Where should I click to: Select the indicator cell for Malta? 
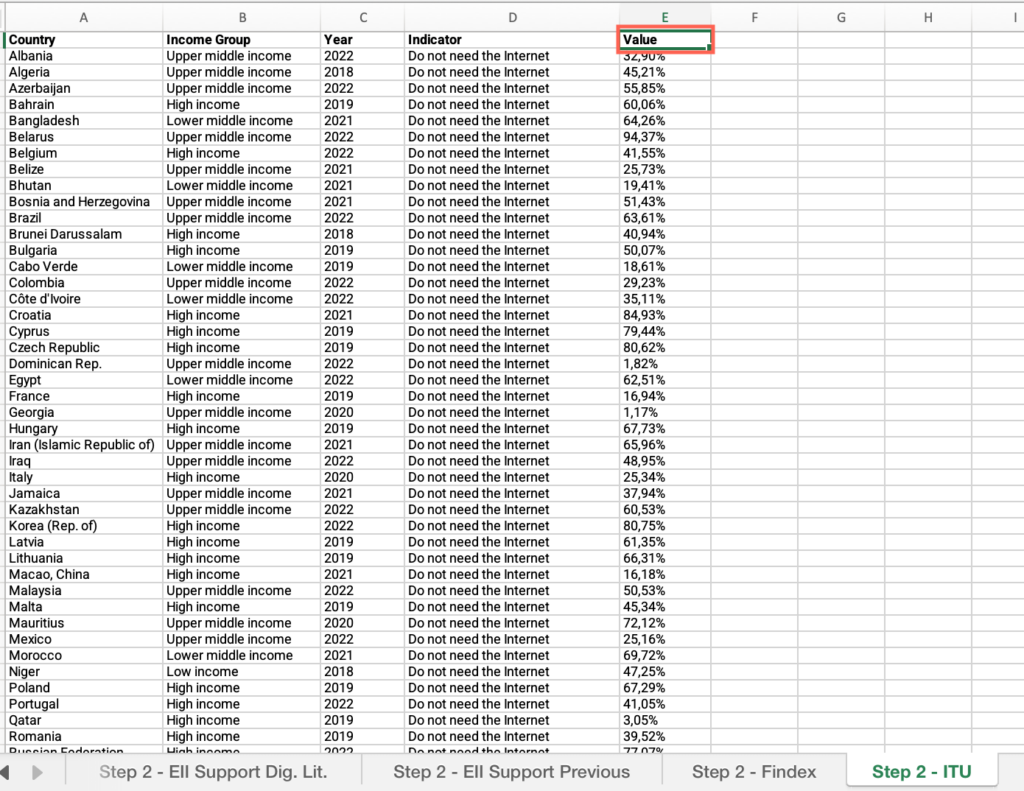tap(512, 607)
